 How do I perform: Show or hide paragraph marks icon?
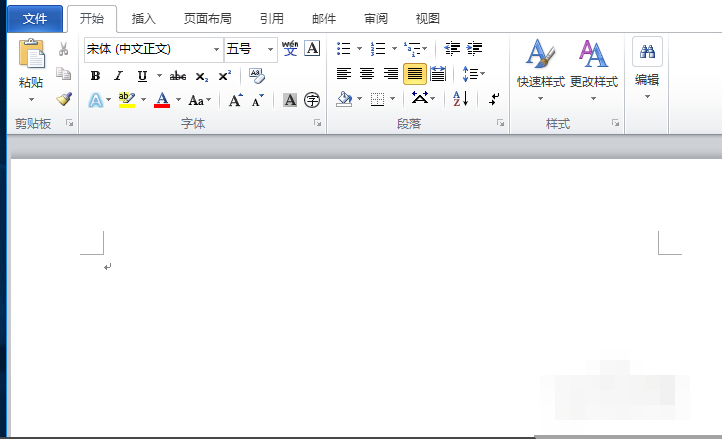[x=494, y=99]
